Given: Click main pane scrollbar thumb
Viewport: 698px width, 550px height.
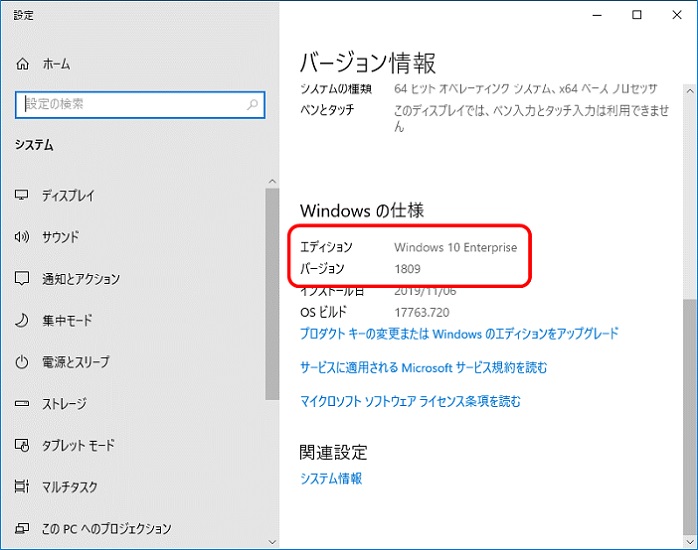Looking at the screenshot, I should point(690,417).
